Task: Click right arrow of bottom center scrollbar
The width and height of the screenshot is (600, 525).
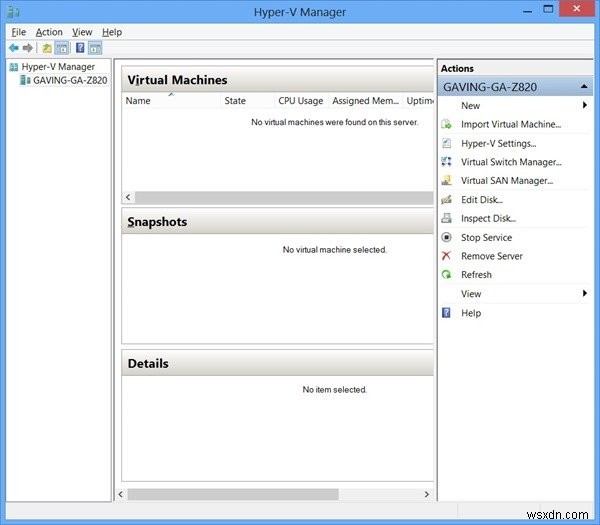Action: (x=427, y=494)
